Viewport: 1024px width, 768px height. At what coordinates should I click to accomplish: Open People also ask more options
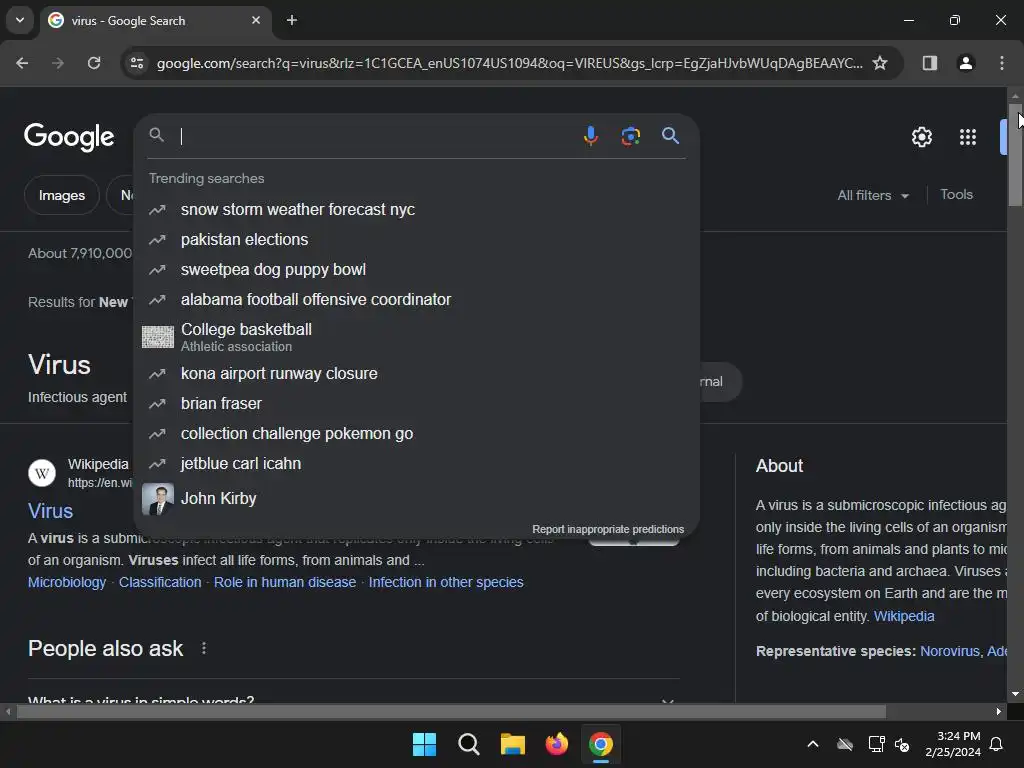204,648
